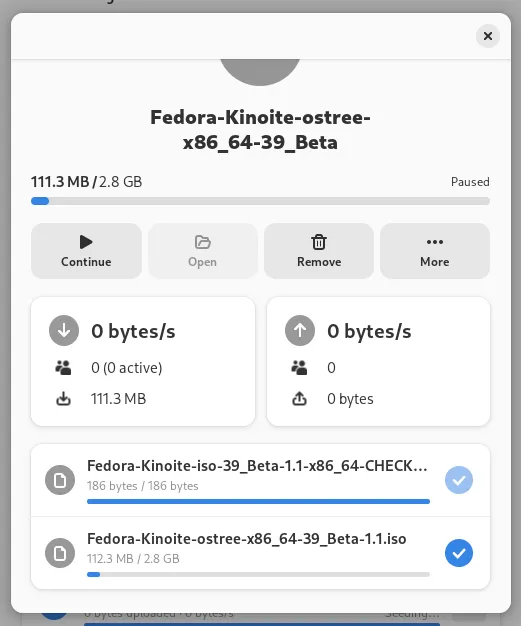Click the Paused status label
Image resolution: width=521 pixels, height=626 pixels.
[470, 182]
